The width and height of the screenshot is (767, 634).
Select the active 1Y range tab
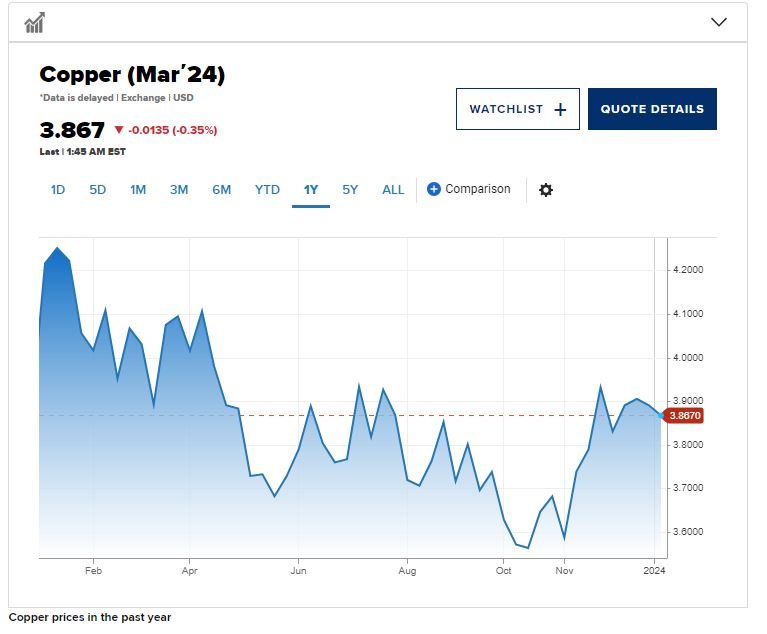coord(310,189)
